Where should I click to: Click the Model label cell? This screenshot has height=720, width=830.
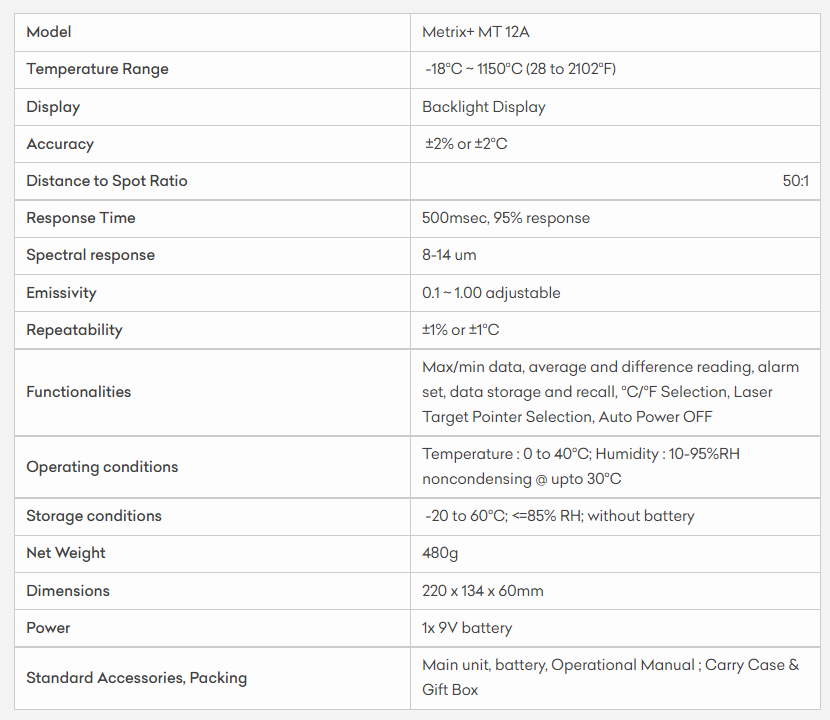tap(49, 32)
